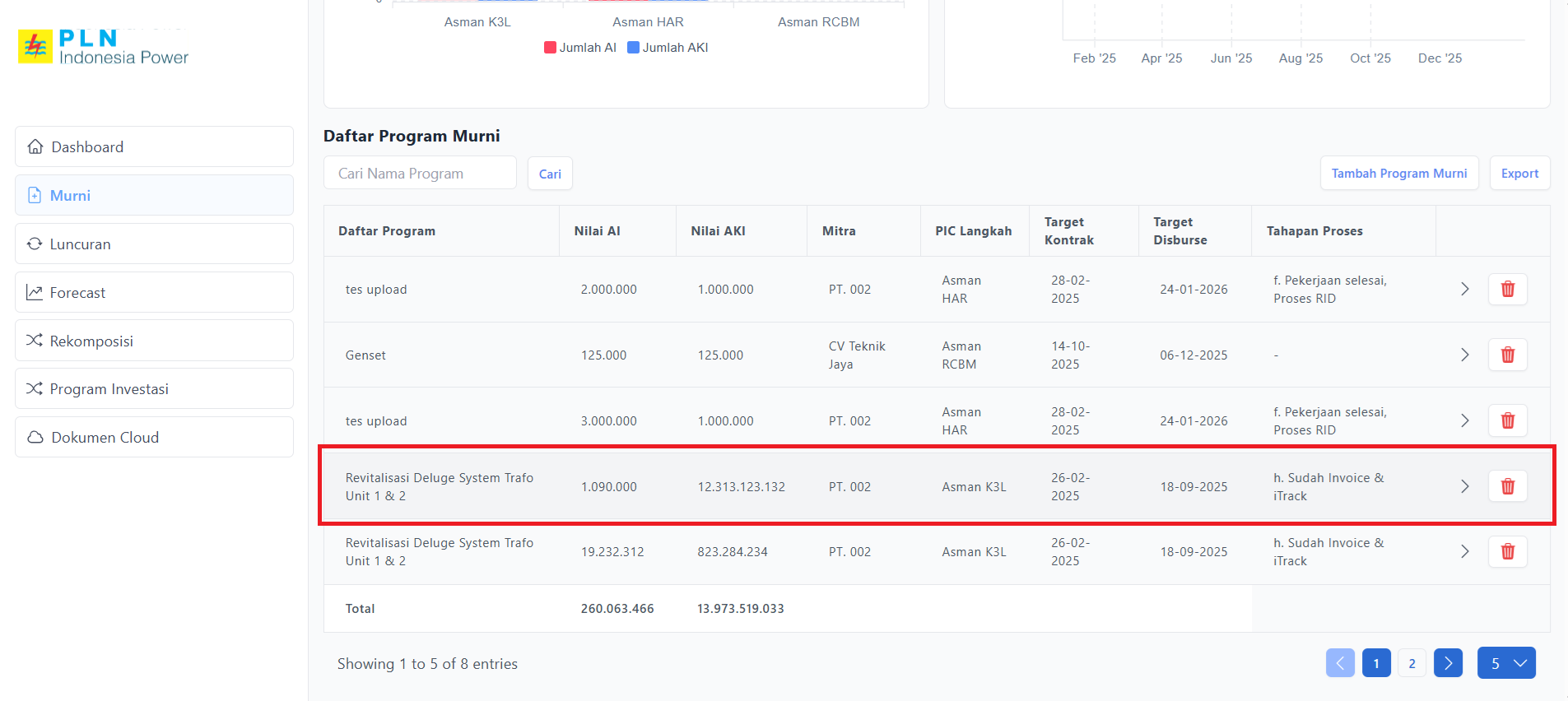This screenshot has width=1568, height=701.
Task: Toggle Jumlah AKI legend series
Action: pos(668,48)
